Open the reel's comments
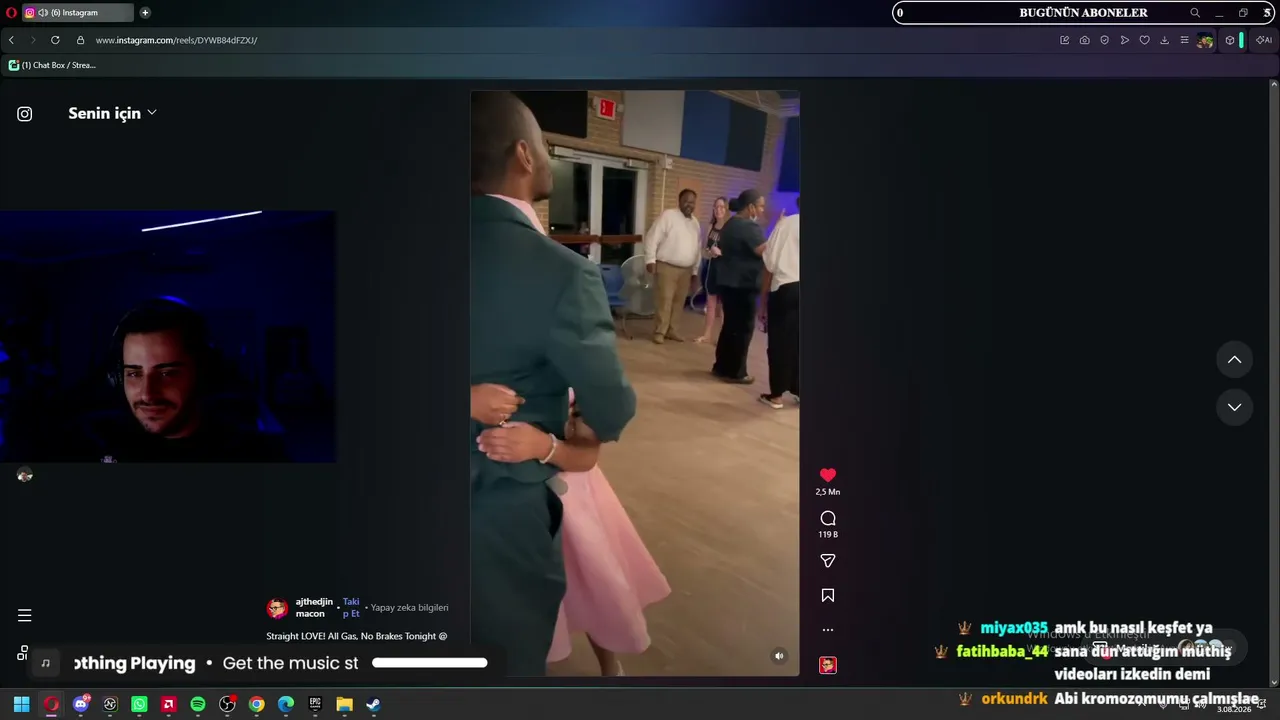1280x720 pixels. click(828, 518)
